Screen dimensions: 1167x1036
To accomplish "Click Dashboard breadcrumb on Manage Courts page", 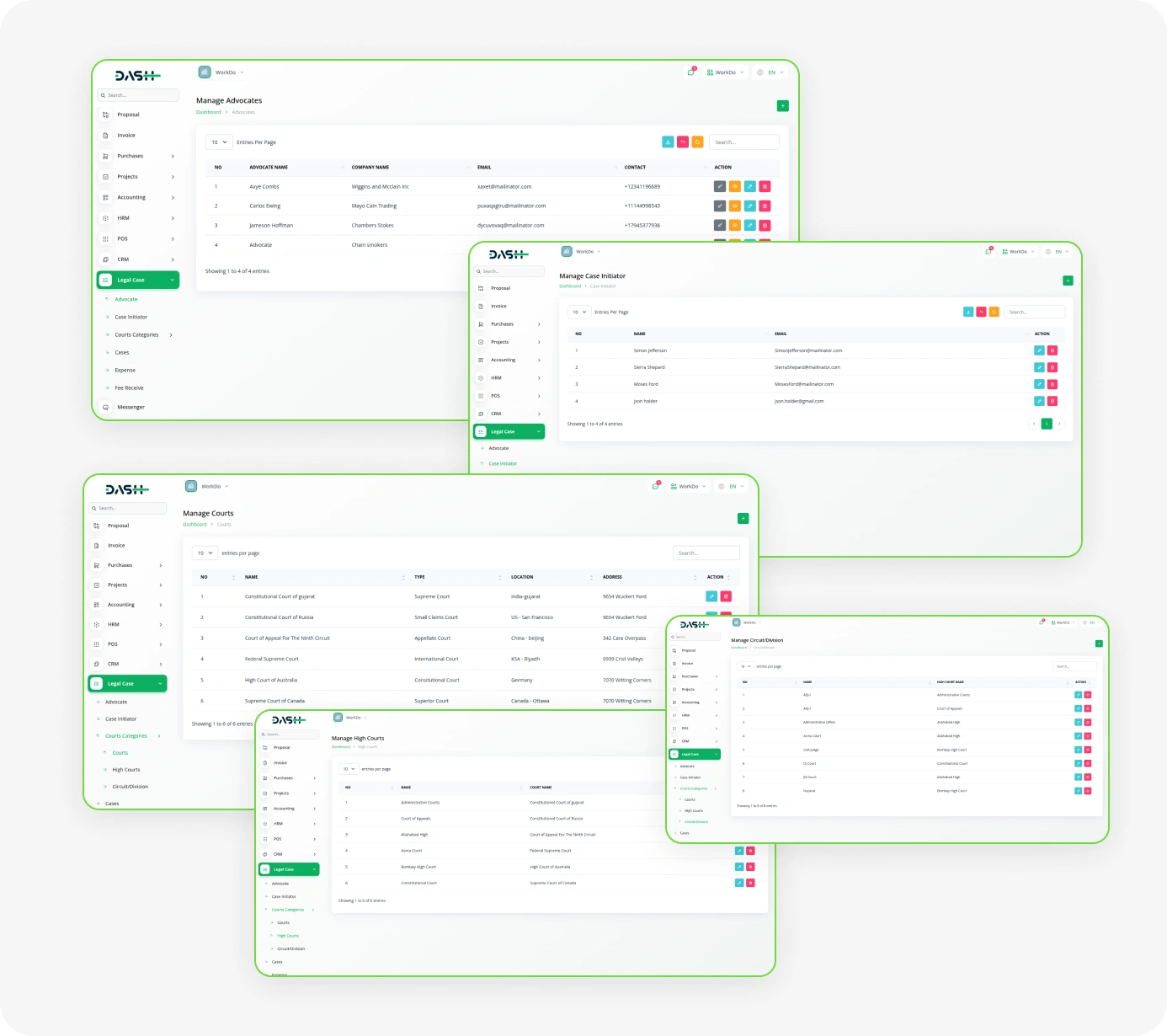I will pos(194,525).
